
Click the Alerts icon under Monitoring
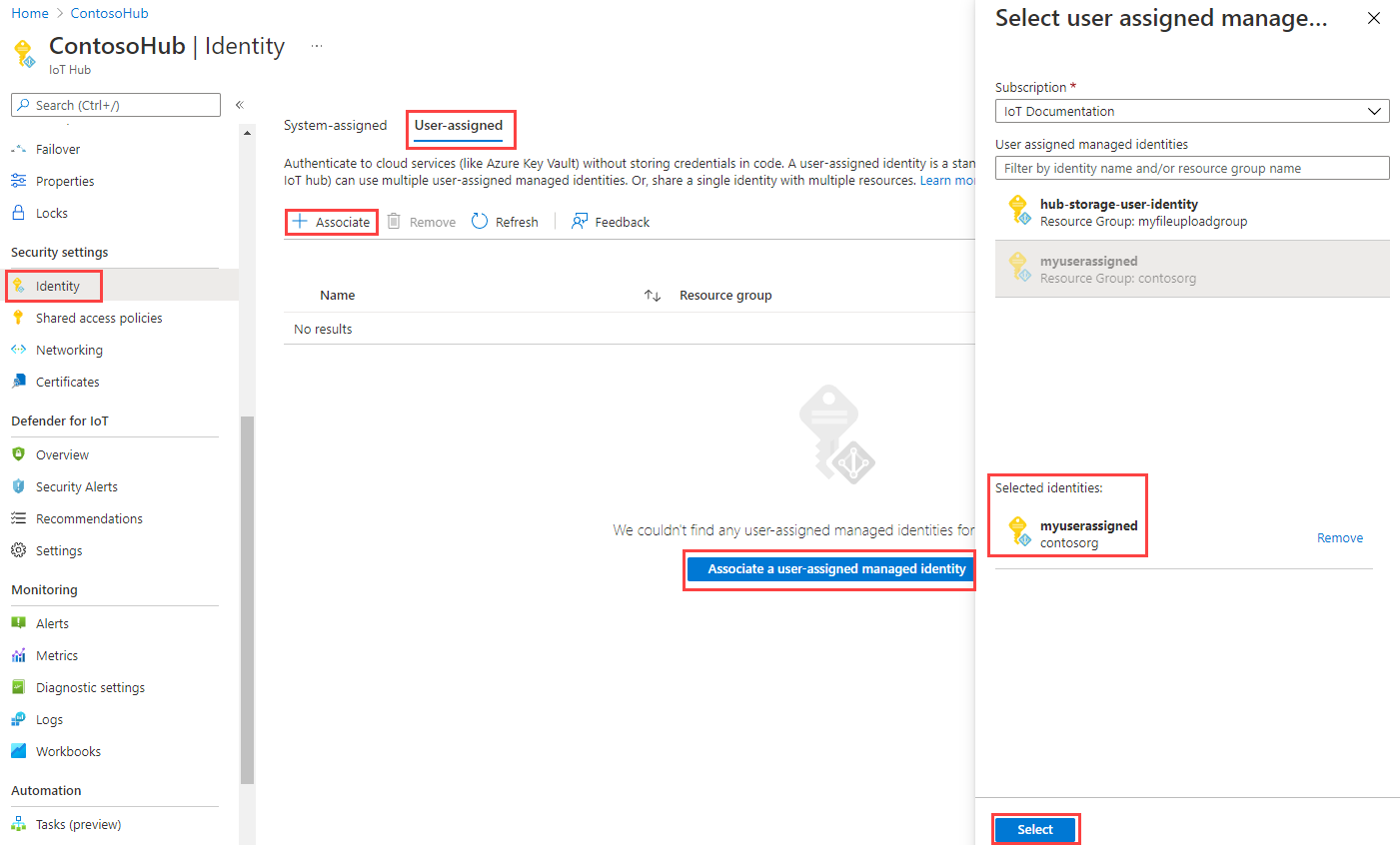pos(18,623)
